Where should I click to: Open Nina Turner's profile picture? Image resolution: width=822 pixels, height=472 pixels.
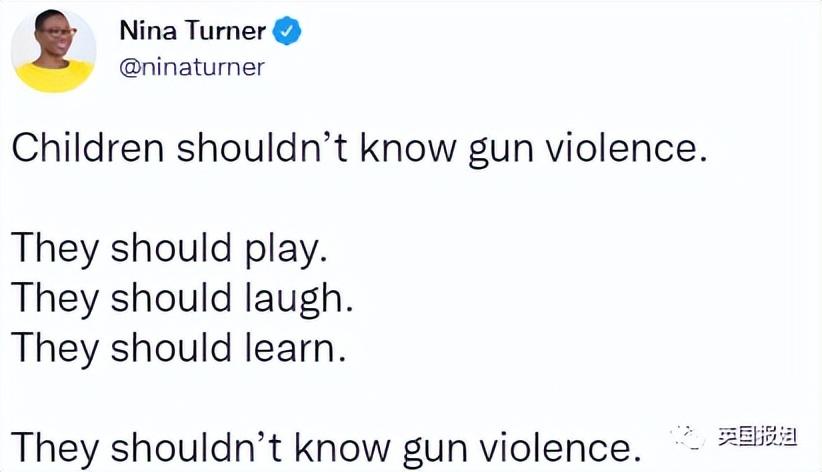pyautogui.click(x=53, y=51)
